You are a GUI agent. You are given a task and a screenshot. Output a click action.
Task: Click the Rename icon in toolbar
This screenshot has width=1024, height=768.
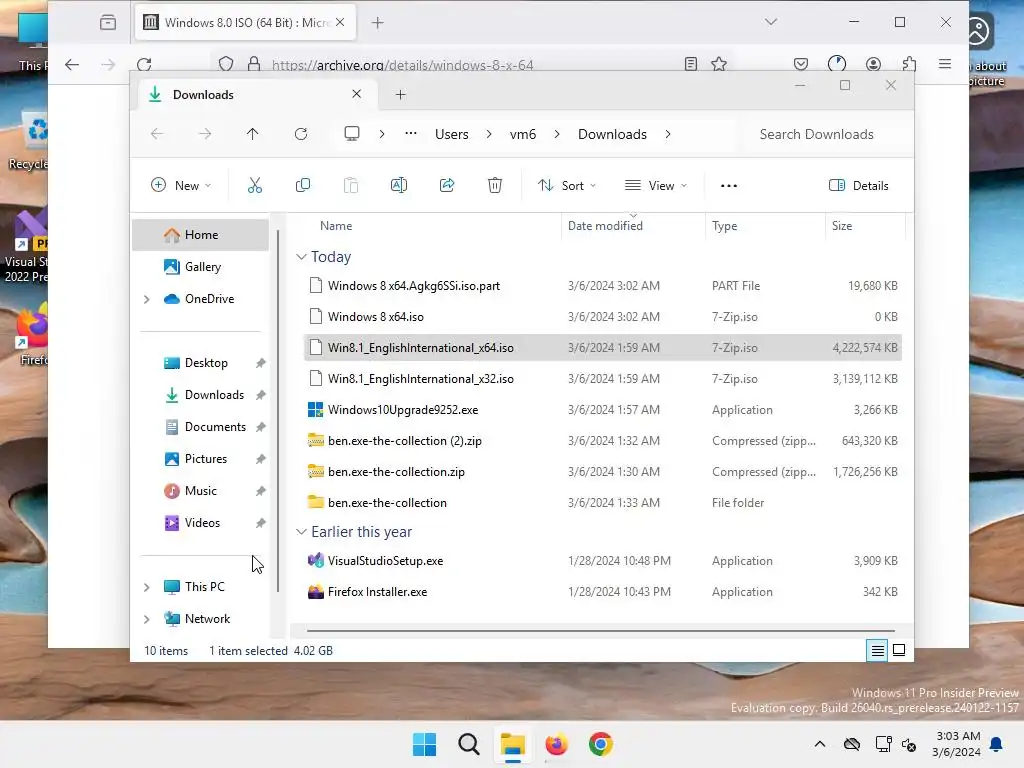(399, 185)
